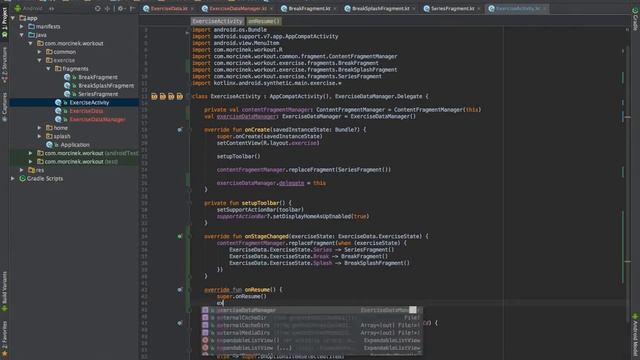Click override gutter marker beside onCreate

point(180,130)
